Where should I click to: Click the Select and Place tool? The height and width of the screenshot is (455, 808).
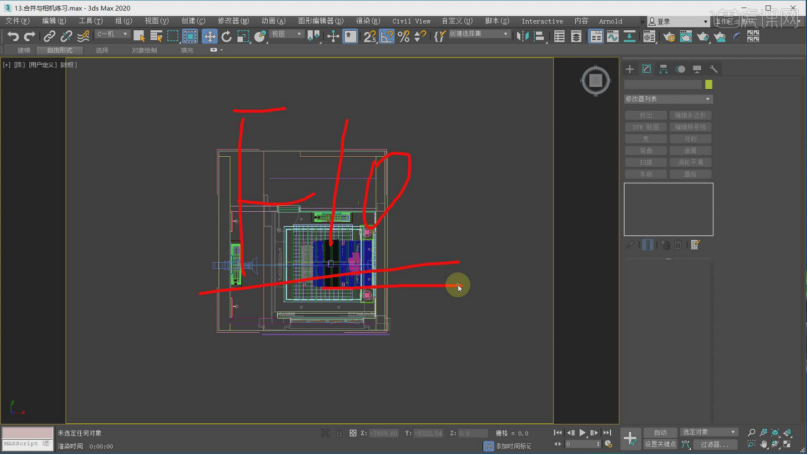260,36
